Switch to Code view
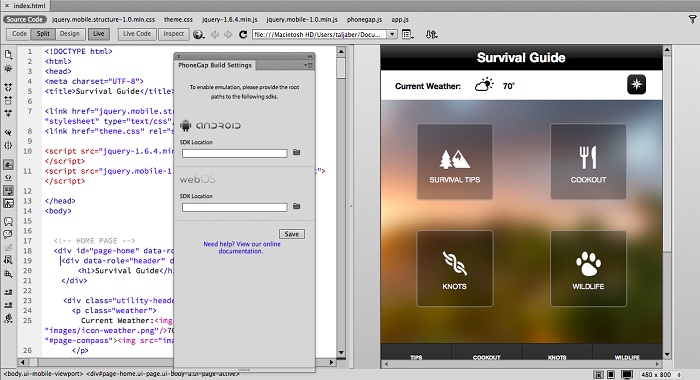This screenshot has width=700, height=380. pyautogui.click(x=19, y=34)
